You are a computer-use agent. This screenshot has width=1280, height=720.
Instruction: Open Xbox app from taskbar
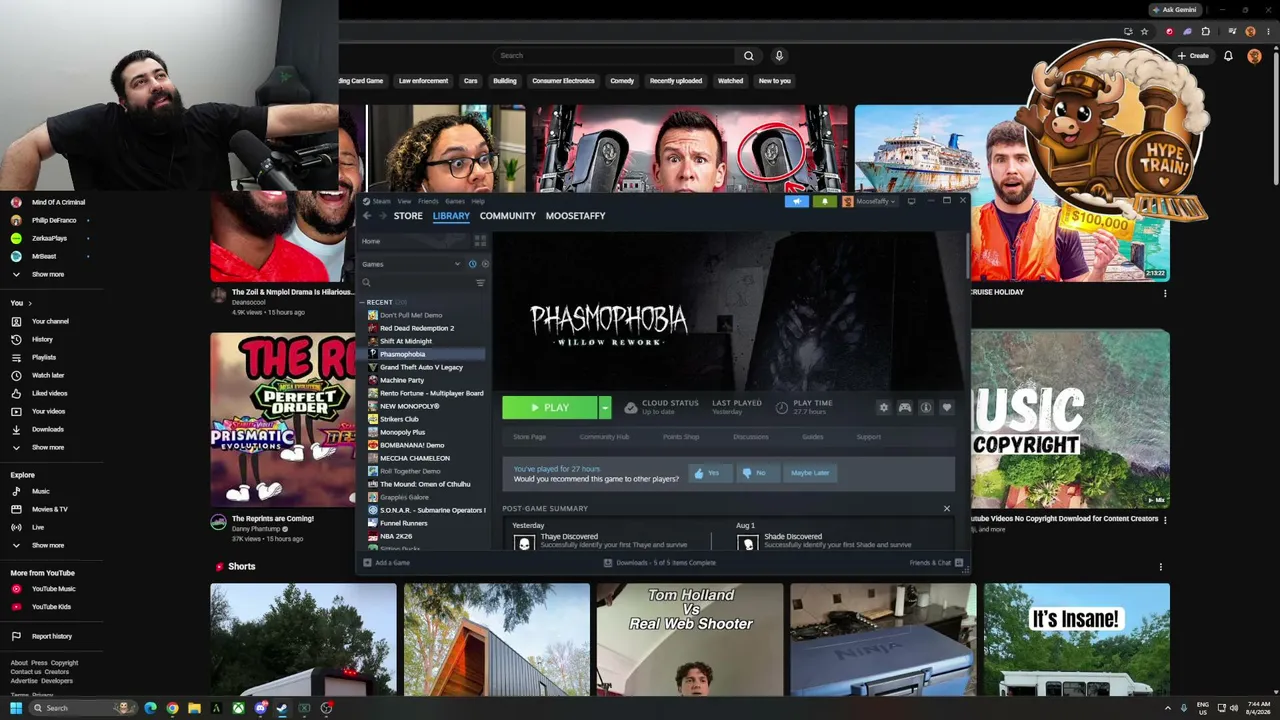pyautogui.click(x=238, y=708)
